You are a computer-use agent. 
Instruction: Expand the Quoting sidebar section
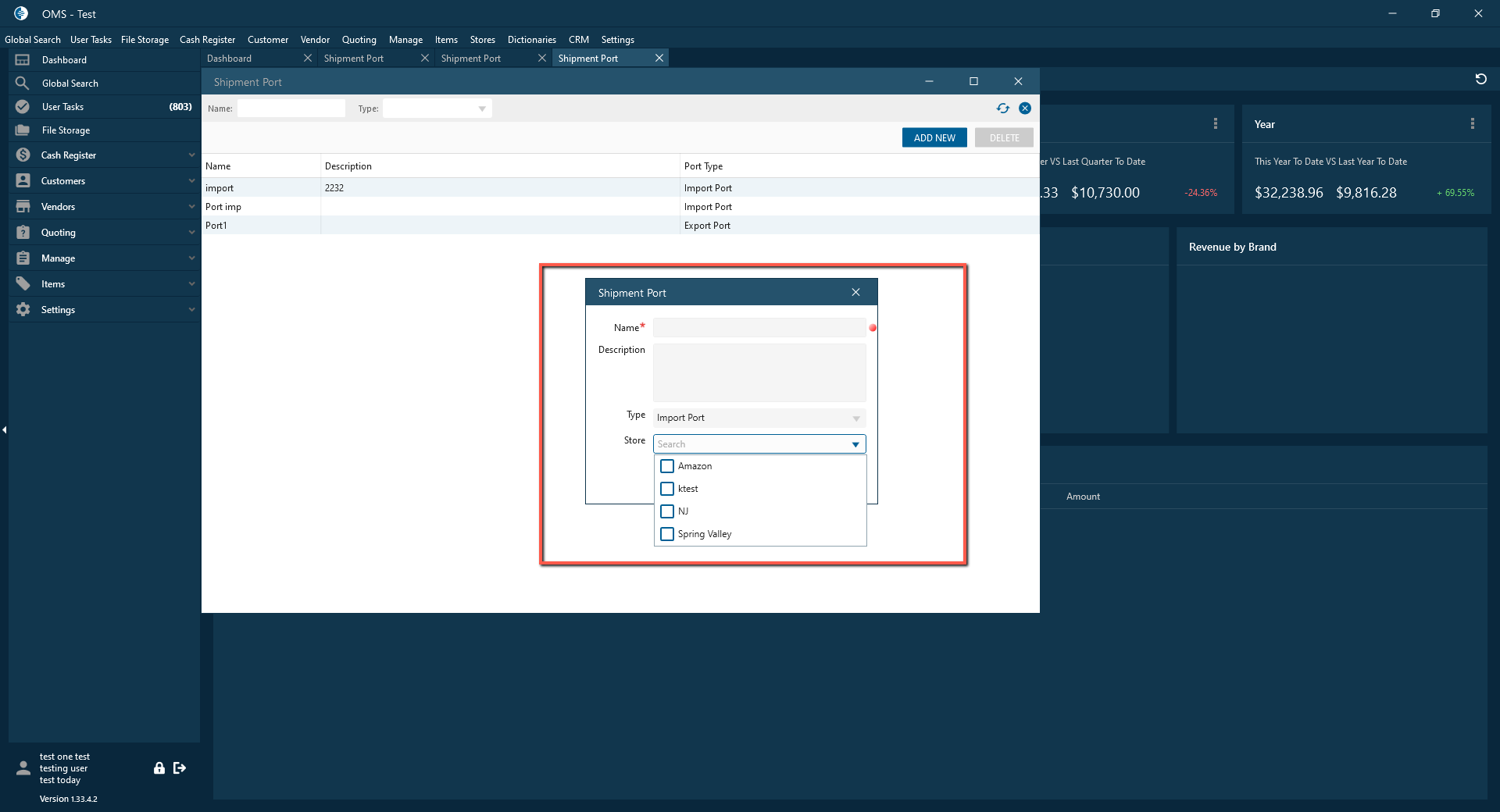click(x=191, y=233)
